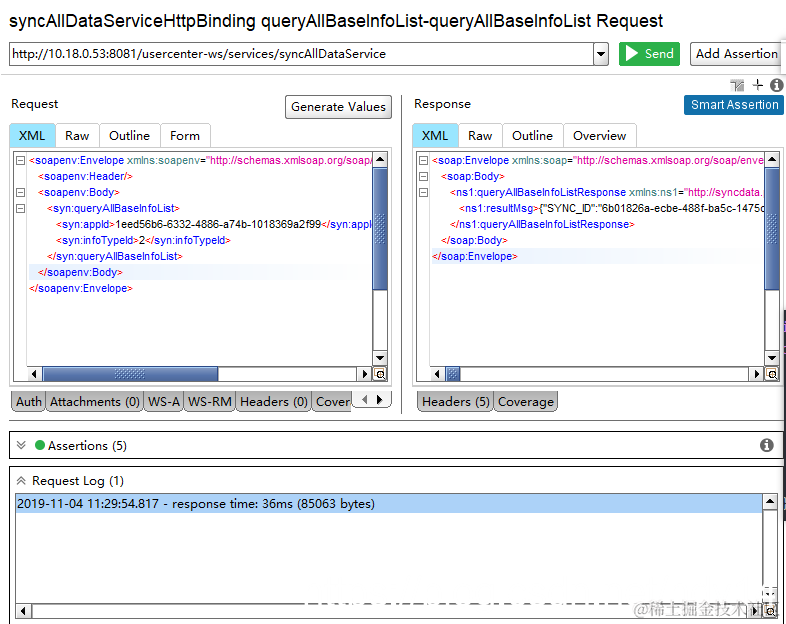Open the WS-RM tab
This screenshot has width=786, height=624.
pos(210,401)
